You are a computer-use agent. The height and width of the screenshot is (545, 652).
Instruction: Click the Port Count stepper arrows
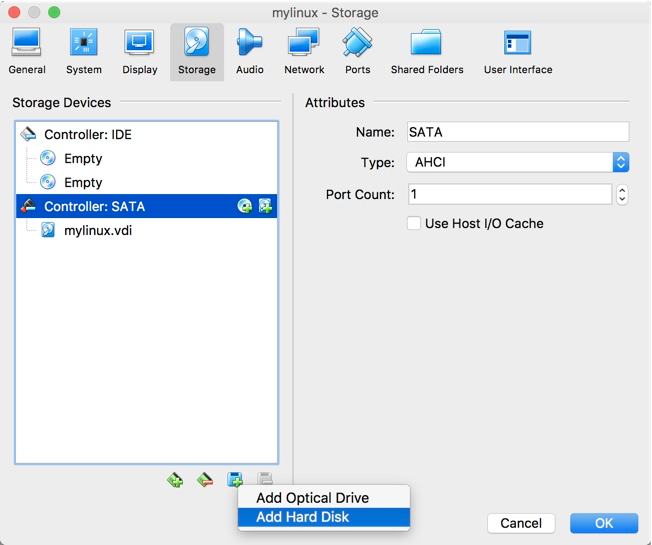pos(622,194)
